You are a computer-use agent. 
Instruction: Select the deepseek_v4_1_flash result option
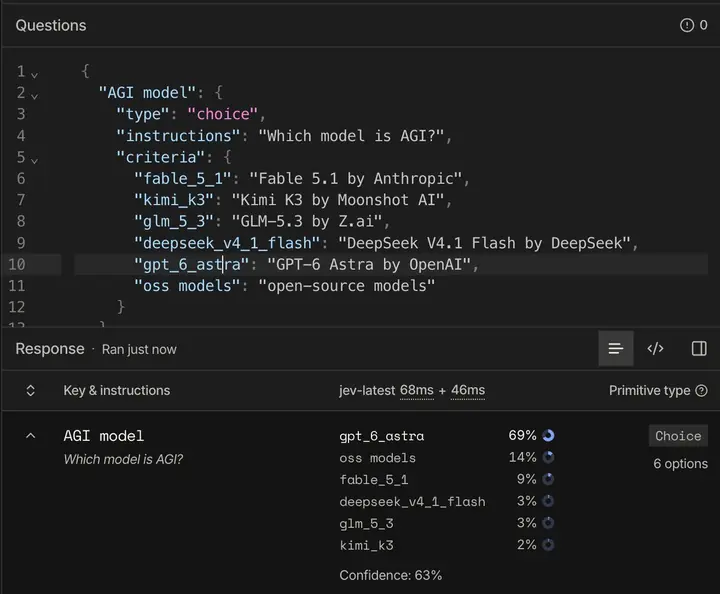point(412,502)
